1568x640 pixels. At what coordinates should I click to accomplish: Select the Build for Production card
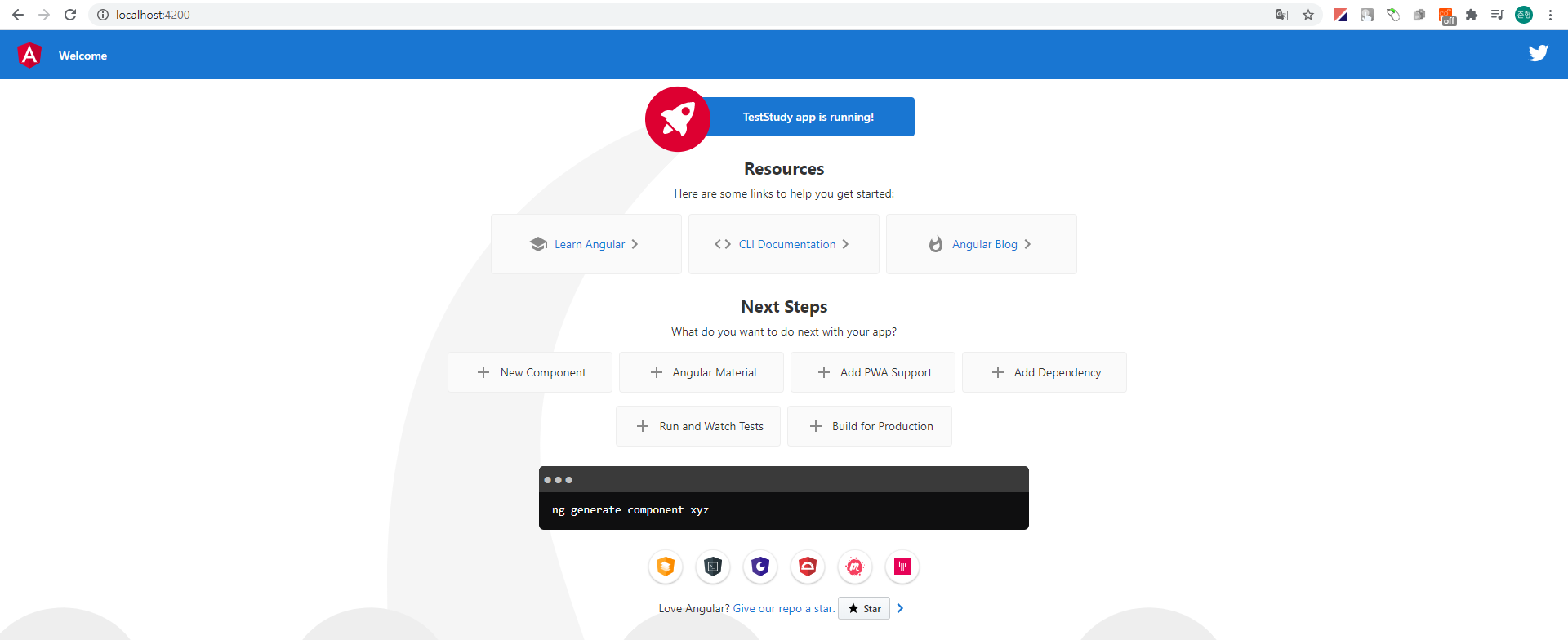870,426
